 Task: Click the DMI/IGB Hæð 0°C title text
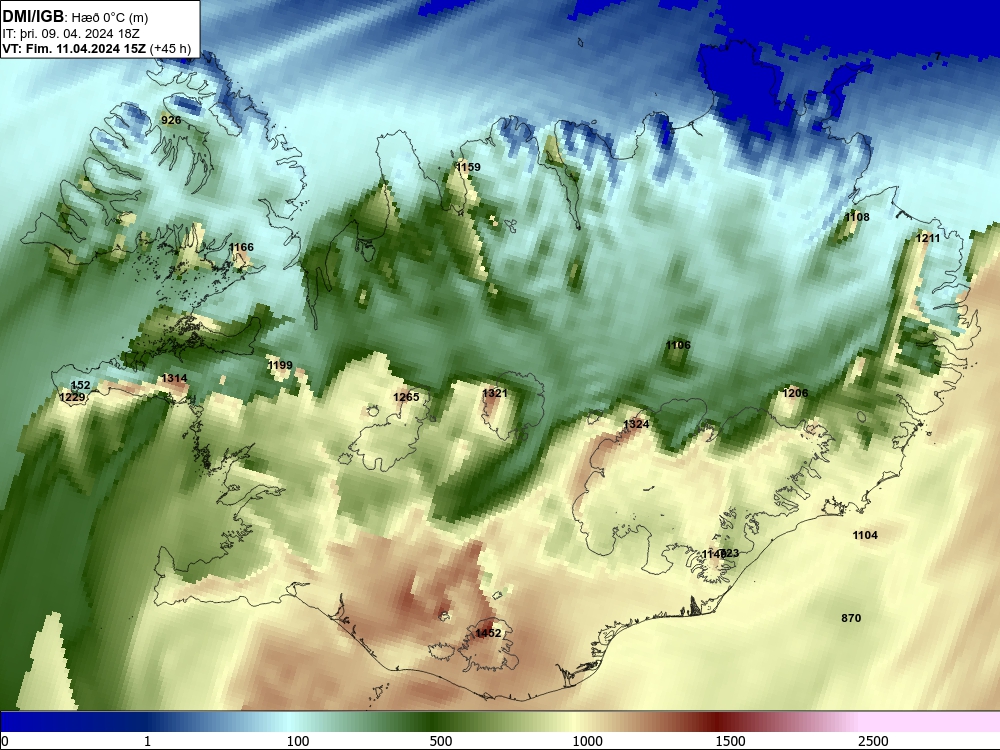(75, 16)
